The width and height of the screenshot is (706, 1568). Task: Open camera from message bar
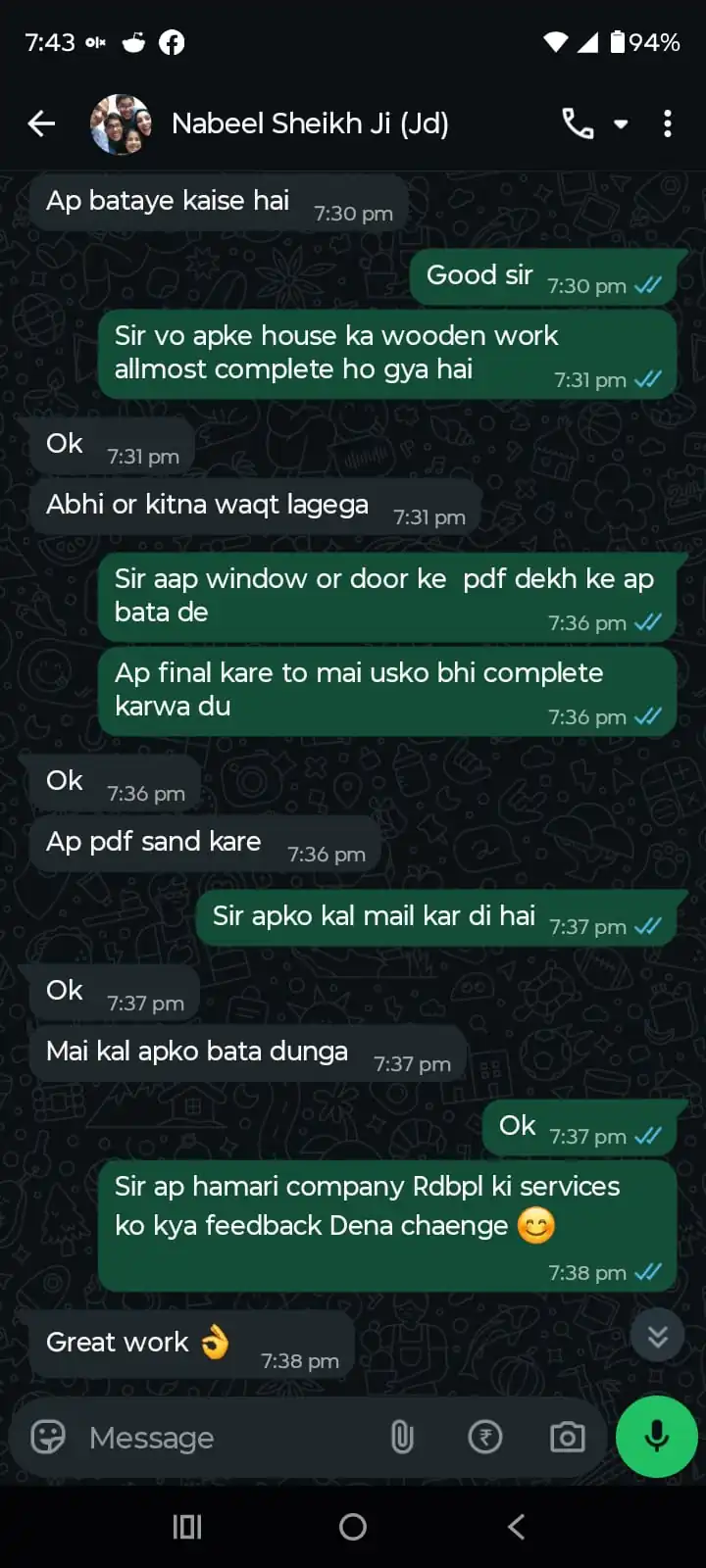click(568, 1437)
